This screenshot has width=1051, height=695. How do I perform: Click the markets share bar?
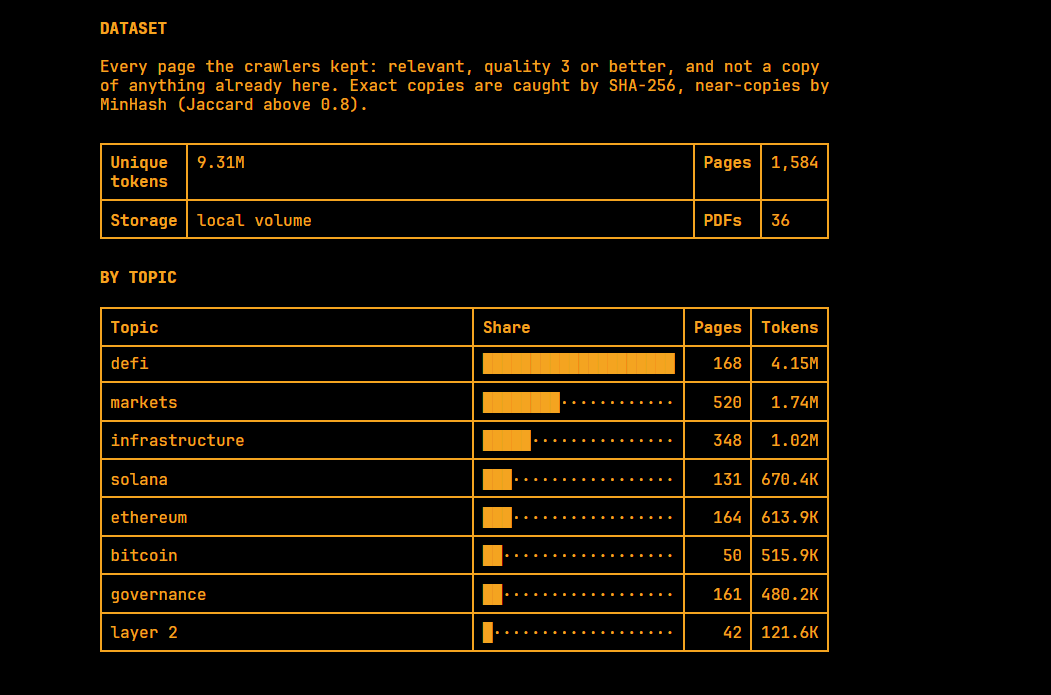[x=578, y=402]
